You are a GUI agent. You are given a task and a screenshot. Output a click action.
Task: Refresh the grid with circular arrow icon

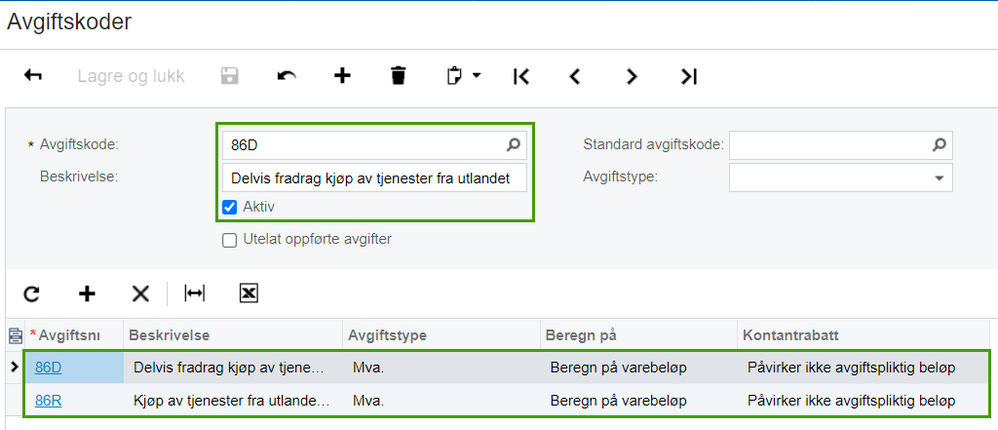(x=32, y=293)
